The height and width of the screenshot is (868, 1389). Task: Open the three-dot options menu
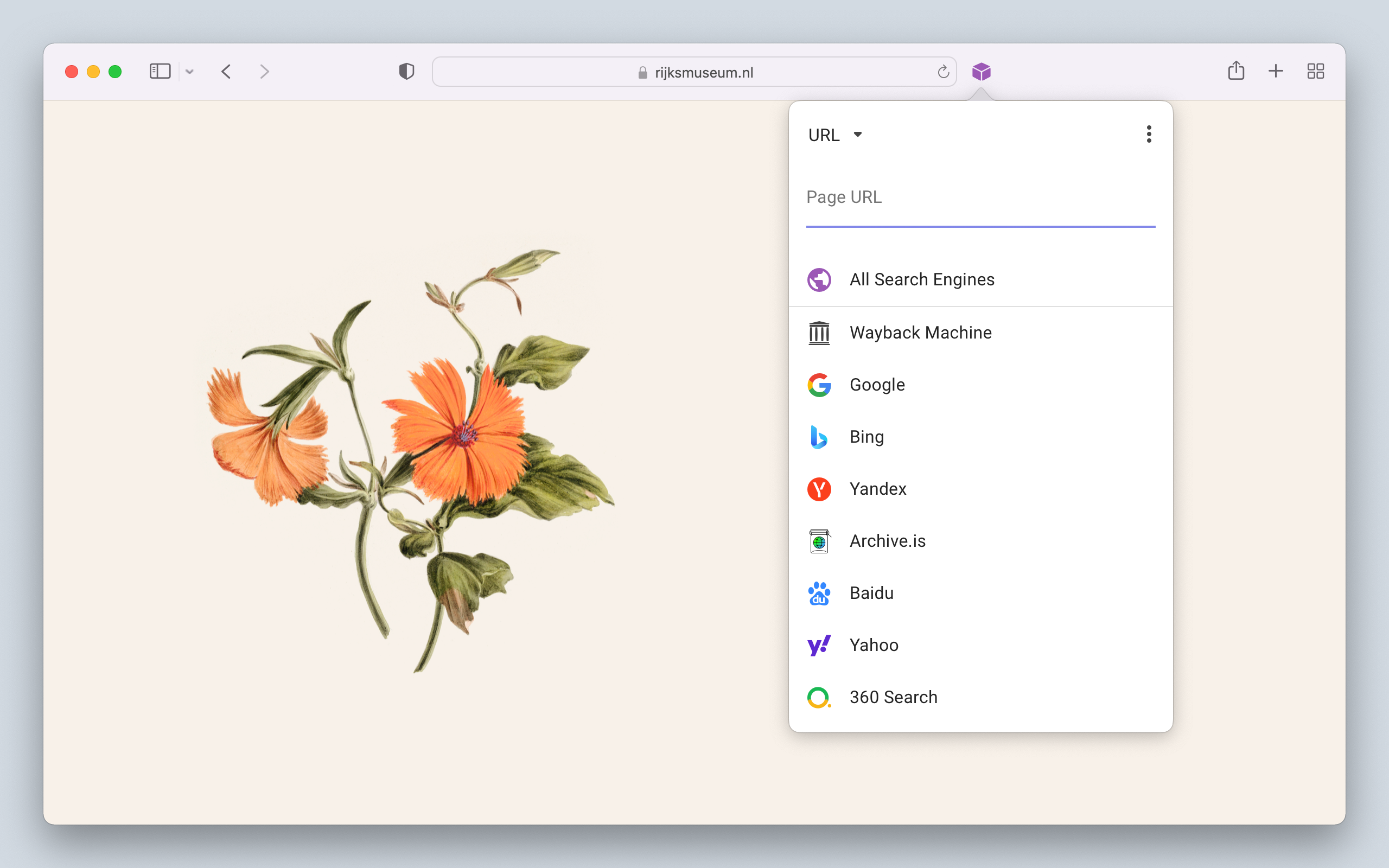1149,135
